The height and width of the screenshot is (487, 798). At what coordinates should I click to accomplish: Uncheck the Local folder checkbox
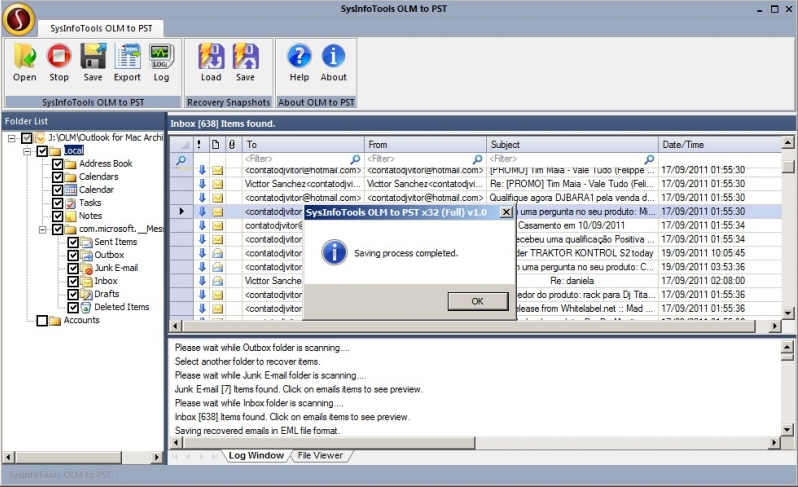(42, 151)
